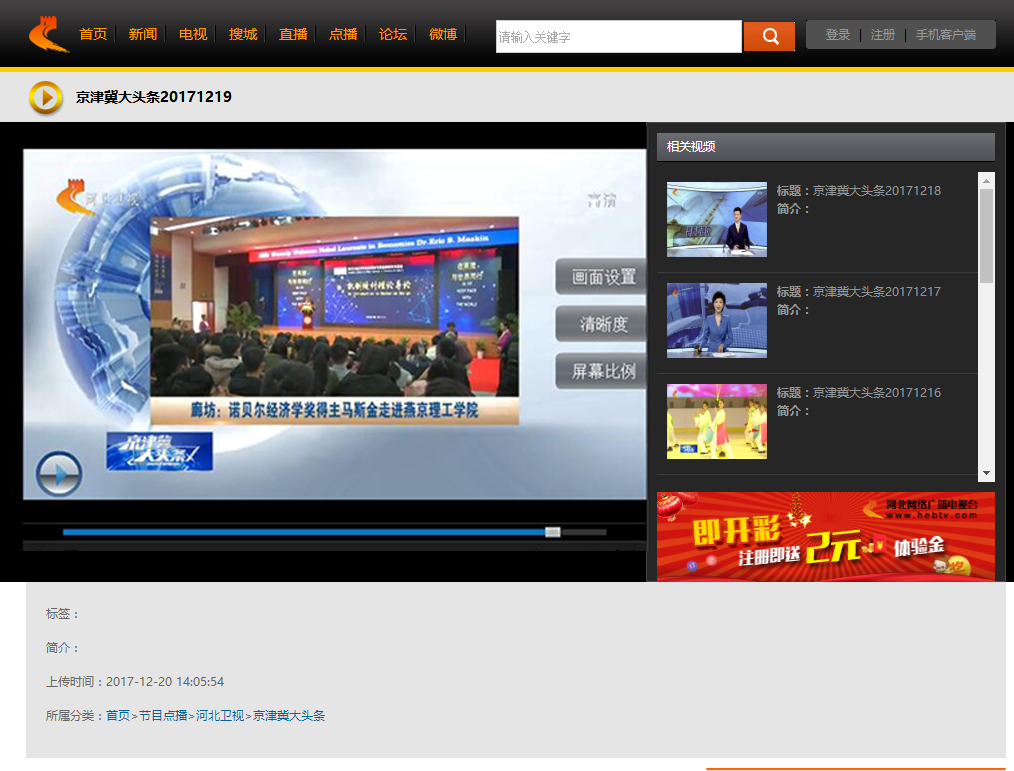Click the 登录 login link
1014x771 pixels.
click(x=838, y=35)
